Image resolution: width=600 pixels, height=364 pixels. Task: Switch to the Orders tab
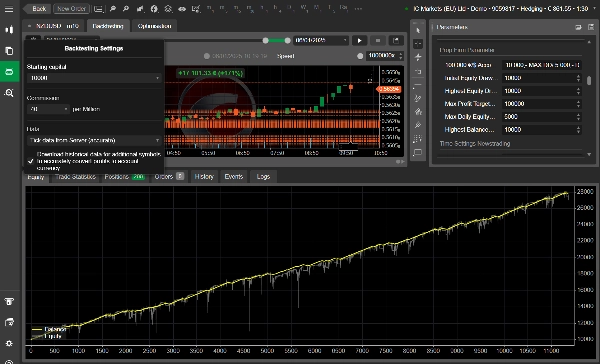point(169,177)
